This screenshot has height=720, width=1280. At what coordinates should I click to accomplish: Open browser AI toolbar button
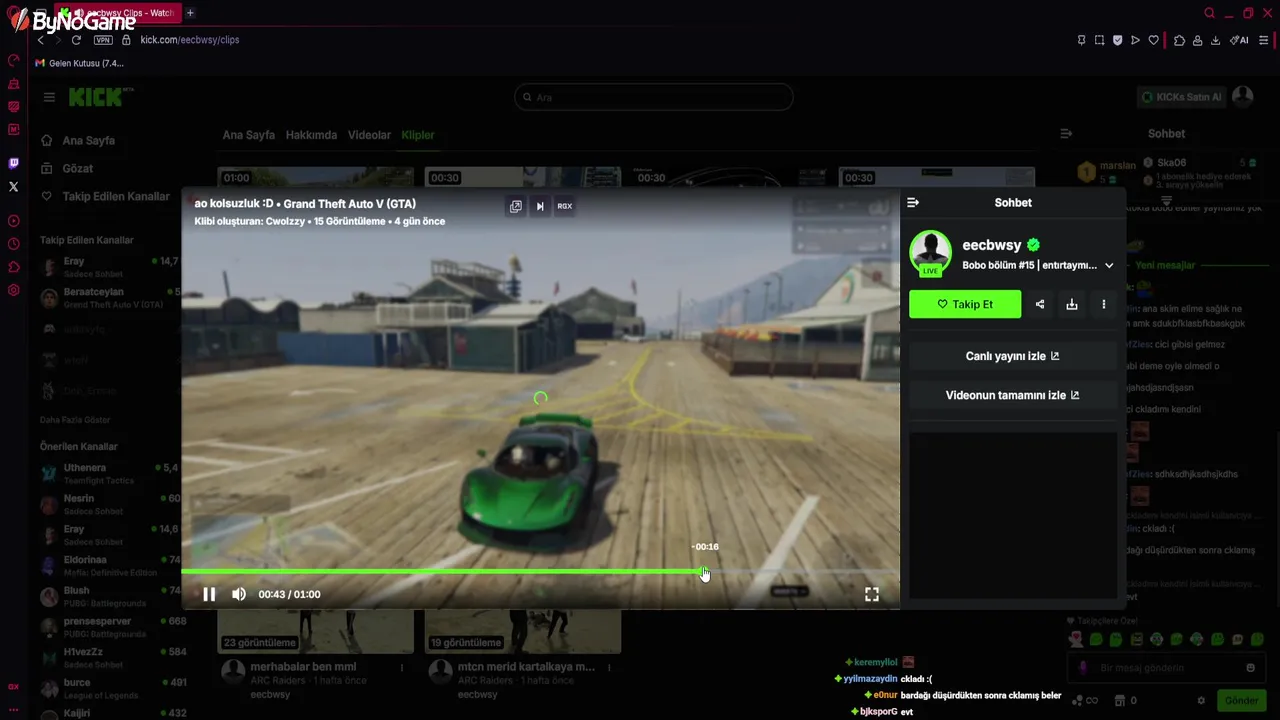pyautogui.click(x=1240, y=40)
